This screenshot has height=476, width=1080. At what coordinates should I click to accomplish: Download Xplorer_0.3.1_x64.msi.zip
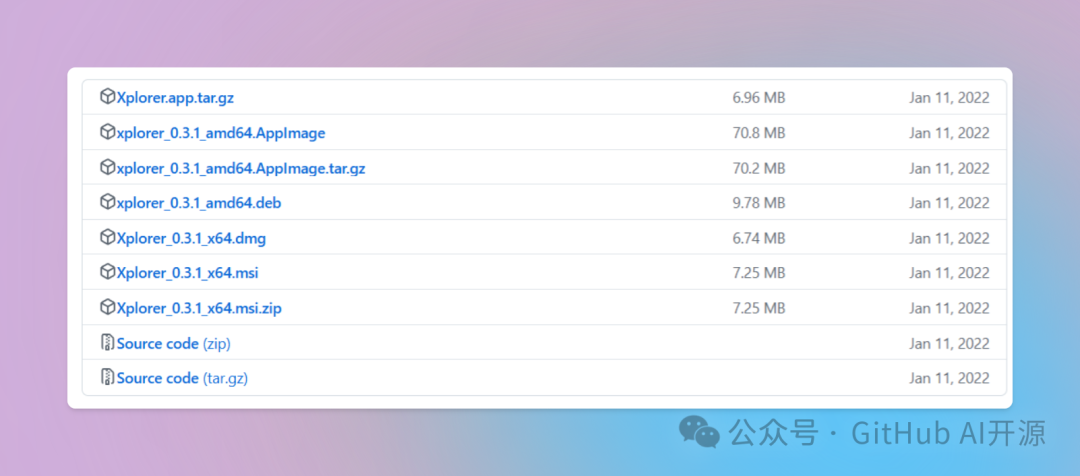[x=199, y=309]
